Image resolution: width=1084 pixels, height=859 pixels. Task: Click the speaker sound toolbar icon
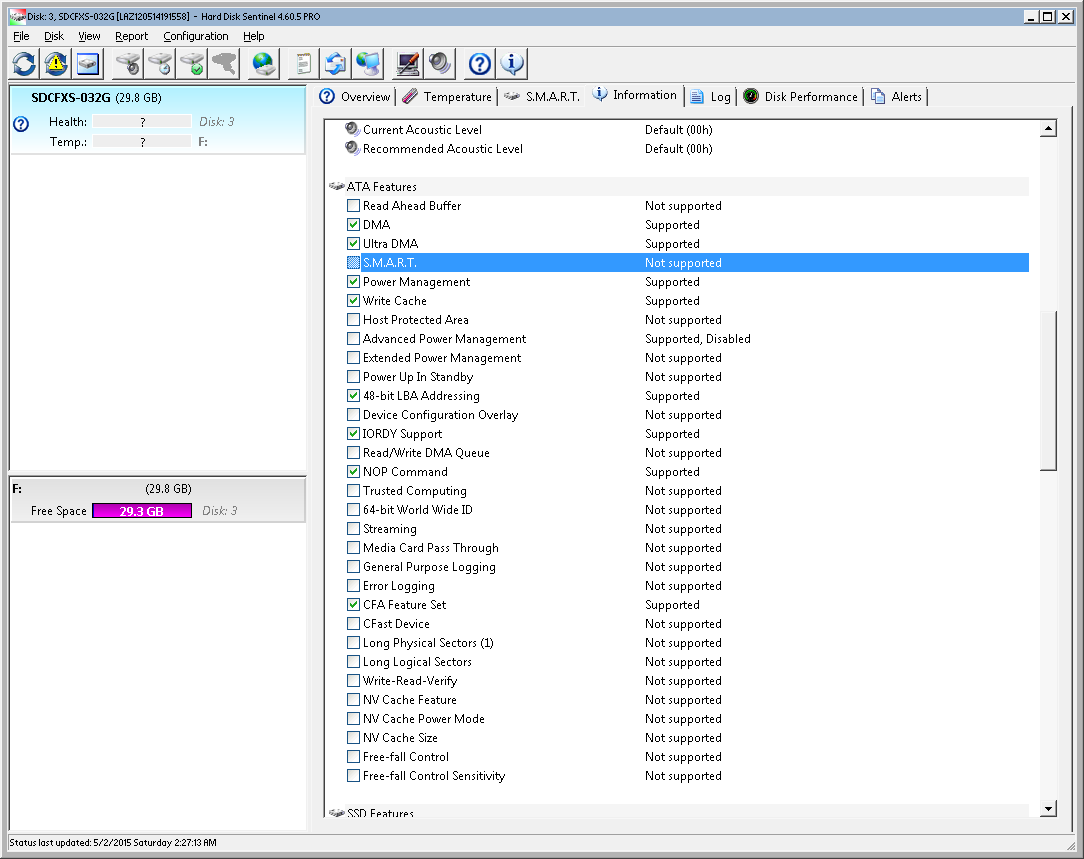[440, 64]
